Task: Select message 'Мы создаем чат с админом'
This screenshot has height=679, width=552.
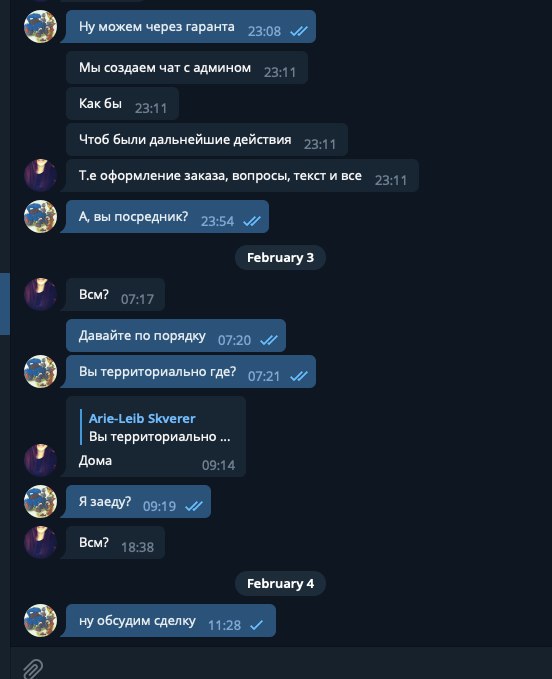Action: 187,68
